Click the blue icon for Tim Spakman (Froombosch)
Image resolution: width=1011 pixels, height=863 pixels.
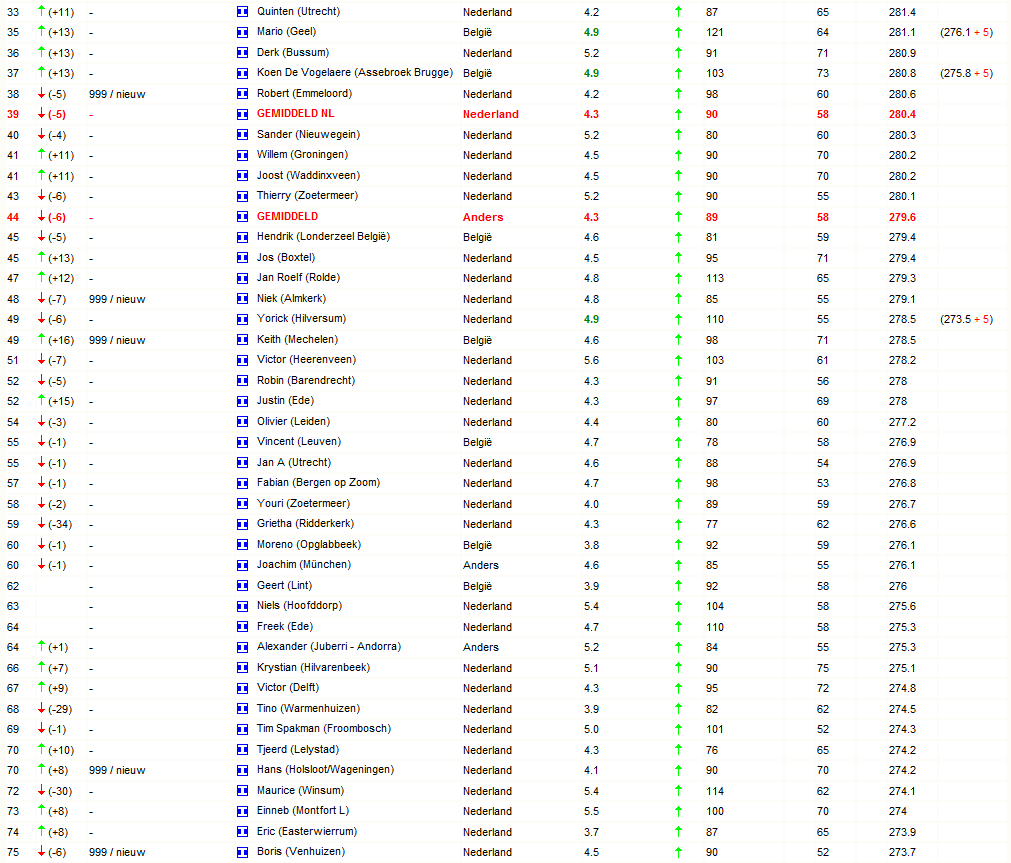coord(242,729)
